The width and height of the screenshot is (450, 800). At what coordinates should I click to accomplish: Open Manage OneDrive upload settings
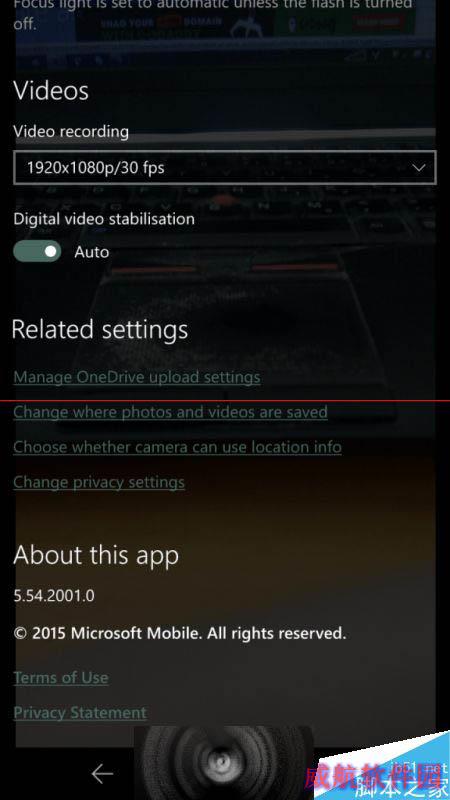[137, 377]
